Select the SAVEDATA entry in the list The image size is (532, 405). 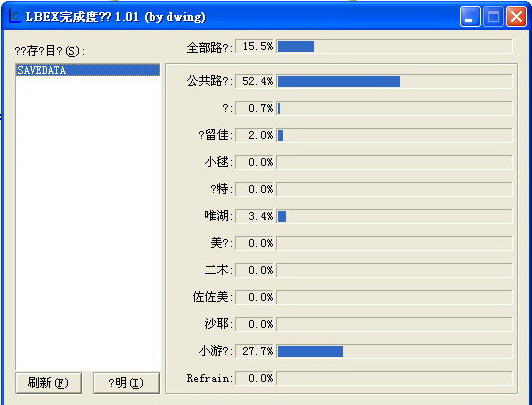[88, 70]
